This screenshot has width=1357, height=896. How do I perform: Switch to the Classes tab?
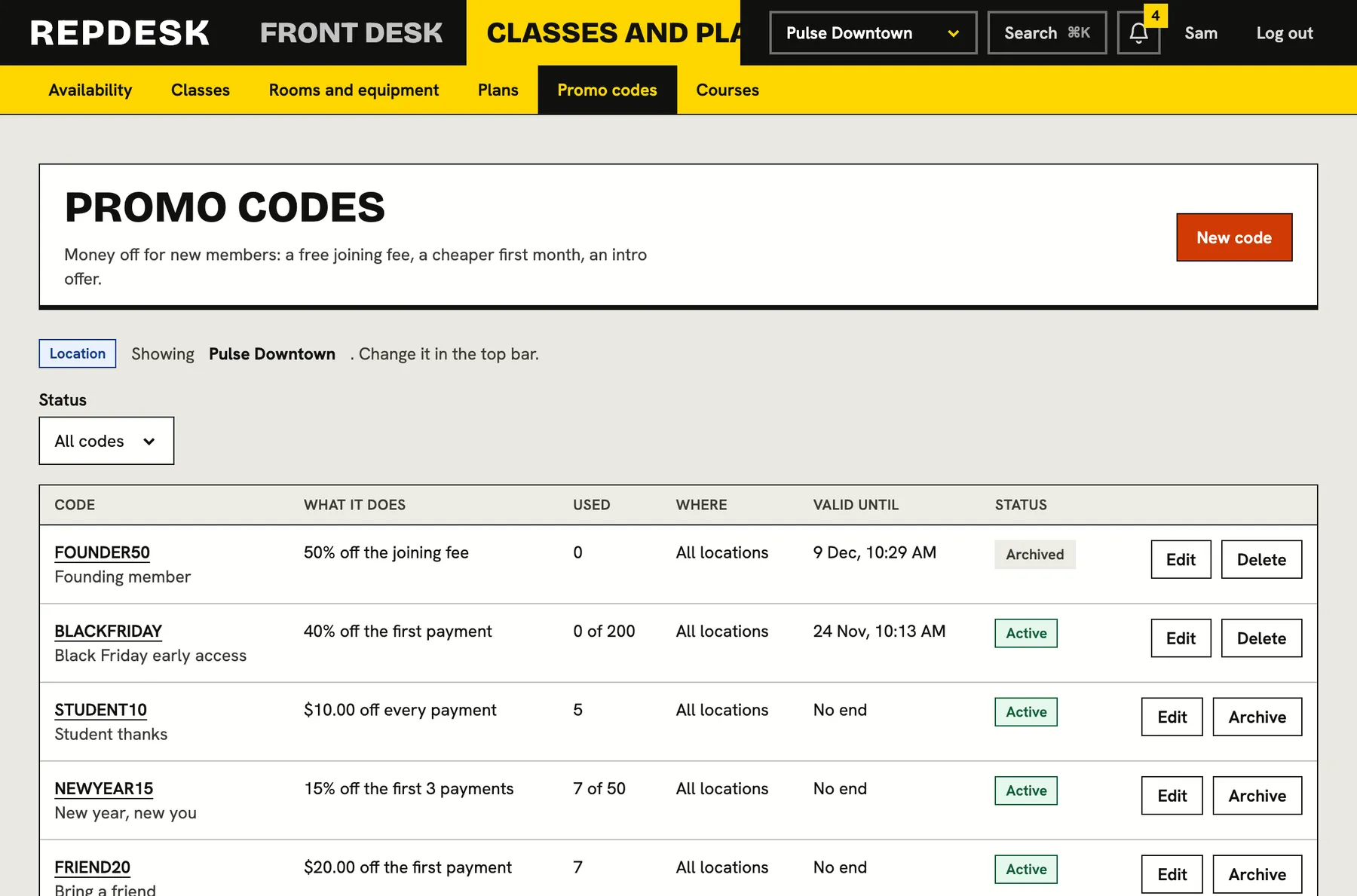coord(201,90)
